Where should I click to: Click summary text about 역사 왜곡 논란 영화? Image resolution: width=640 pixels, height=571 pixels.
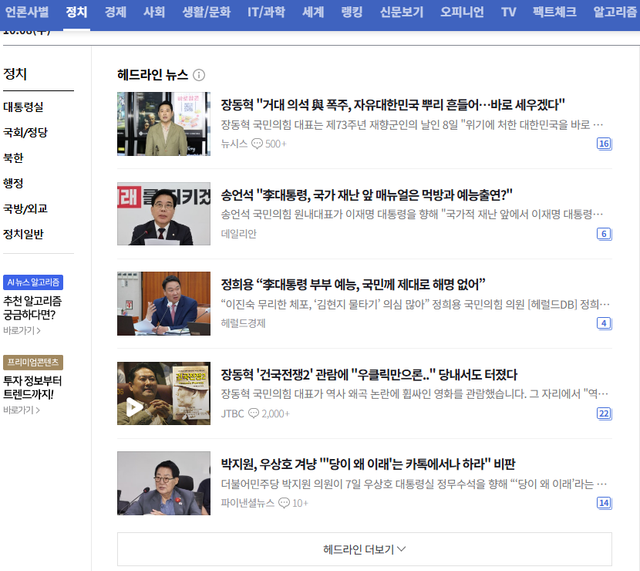tap(415, 394)
